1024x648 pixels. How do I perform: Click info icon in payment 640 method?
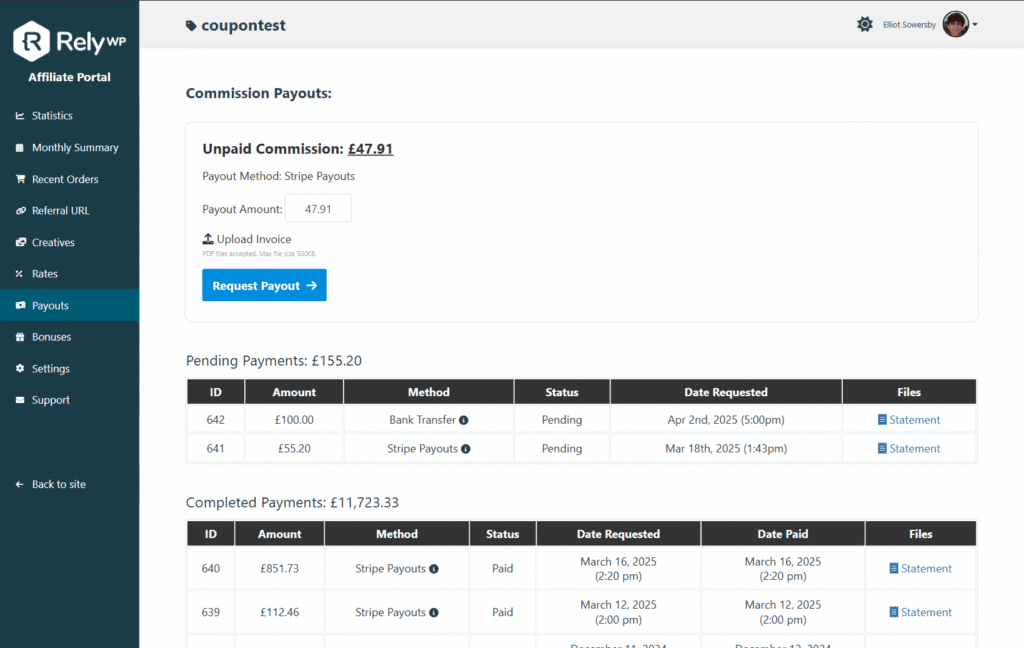click(x=434, y=569)
